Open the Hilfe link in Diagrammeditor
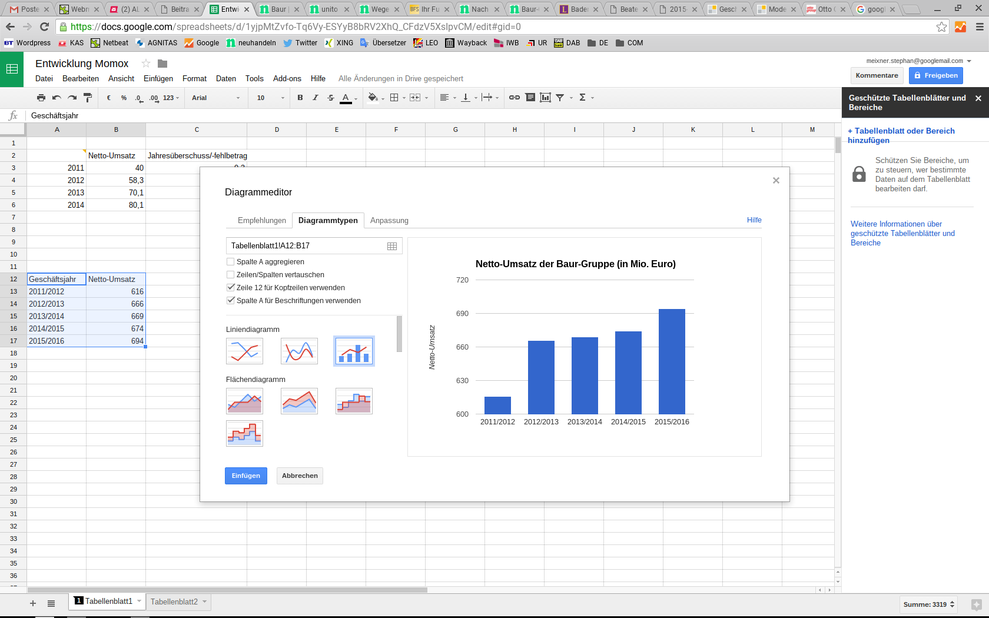The image size is (989, 618). coord(754,220)
